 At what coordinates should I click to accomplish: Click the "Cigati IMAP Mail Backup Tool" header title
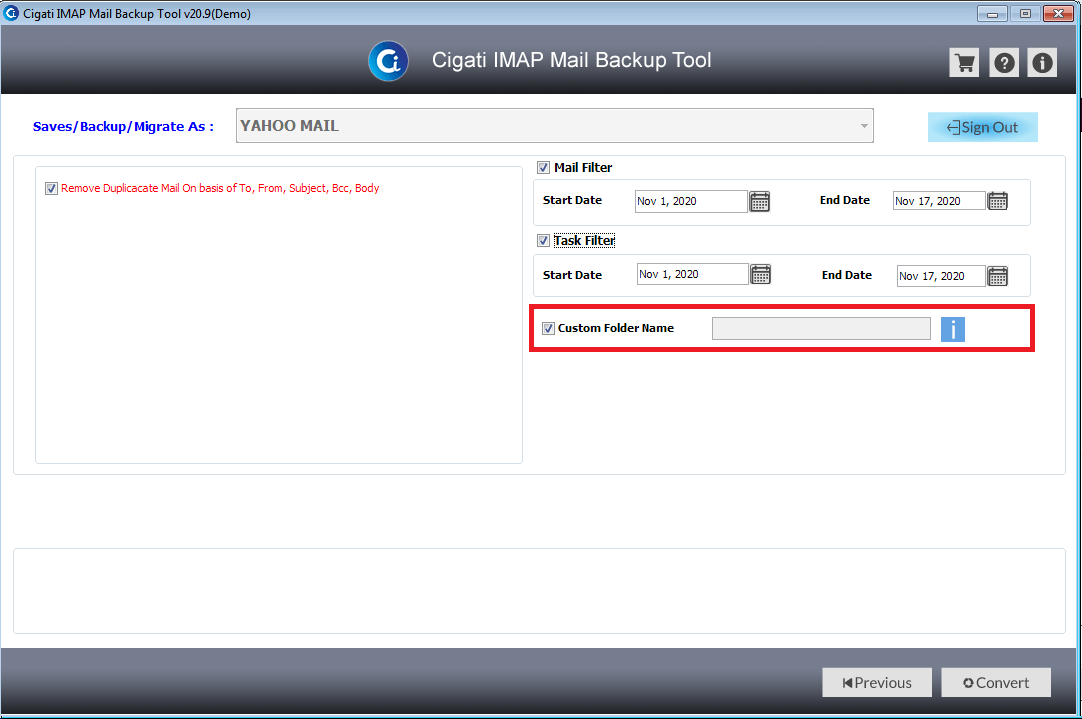571,61
